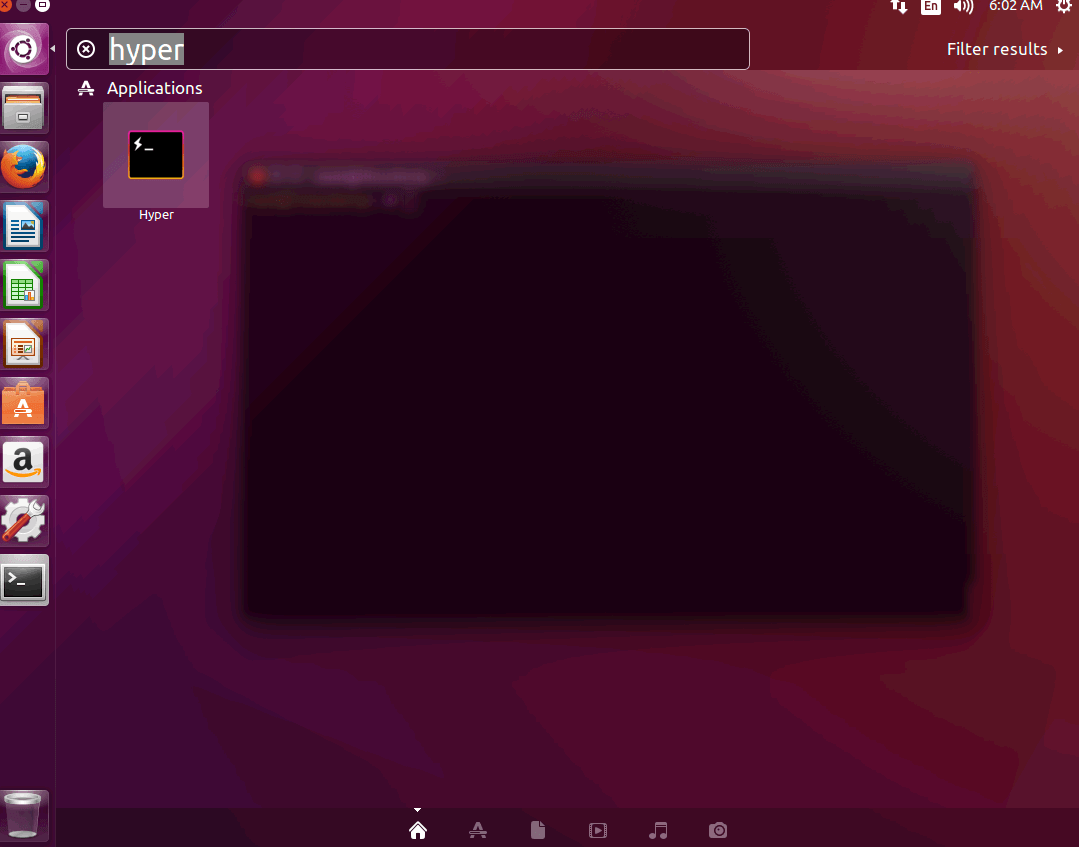Open LibreOffice Calc from launcher
1079x847 pixels.
[x=24, y=285]
